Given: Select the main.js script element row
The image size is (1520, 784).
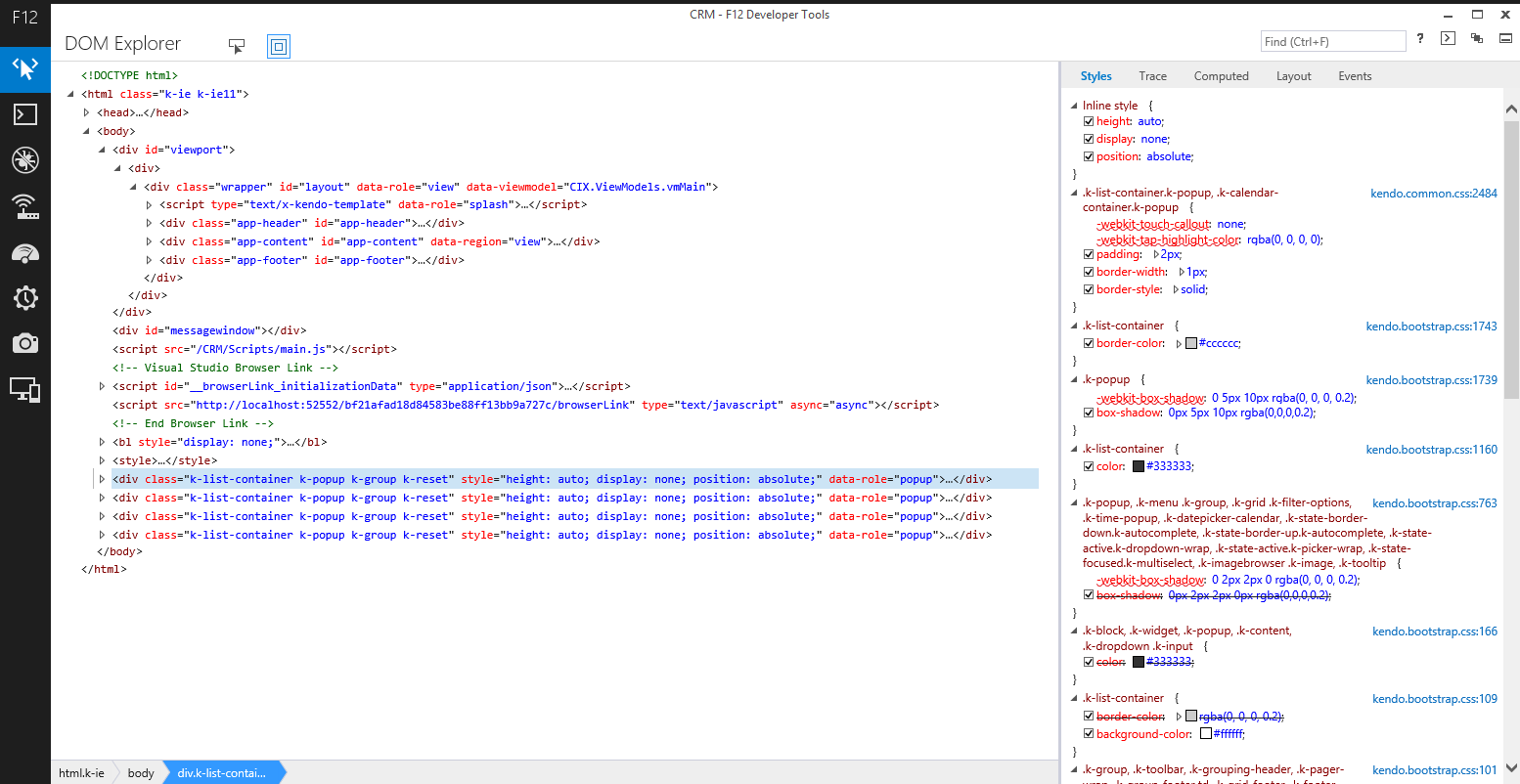Looking at the screenshot, I should [x=254, y=349].
